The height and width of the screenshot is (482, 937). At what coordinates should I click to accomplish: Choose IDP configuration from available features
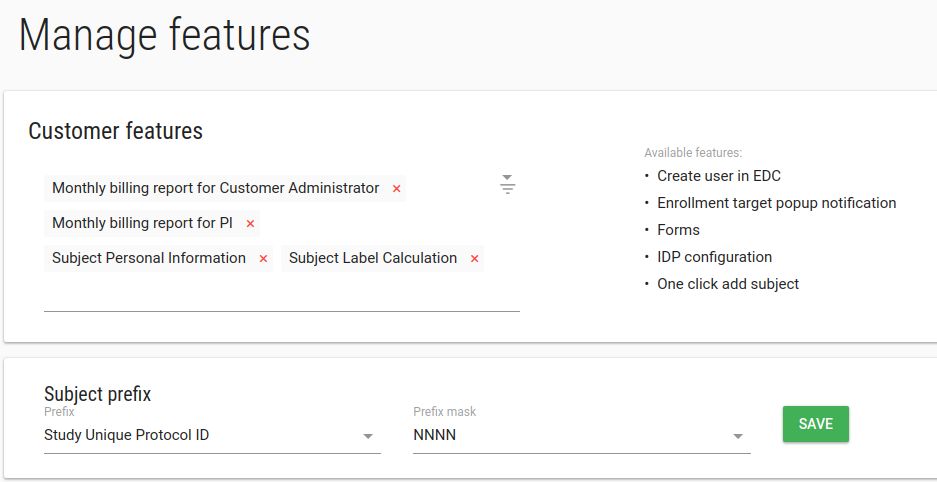(715, 257)
